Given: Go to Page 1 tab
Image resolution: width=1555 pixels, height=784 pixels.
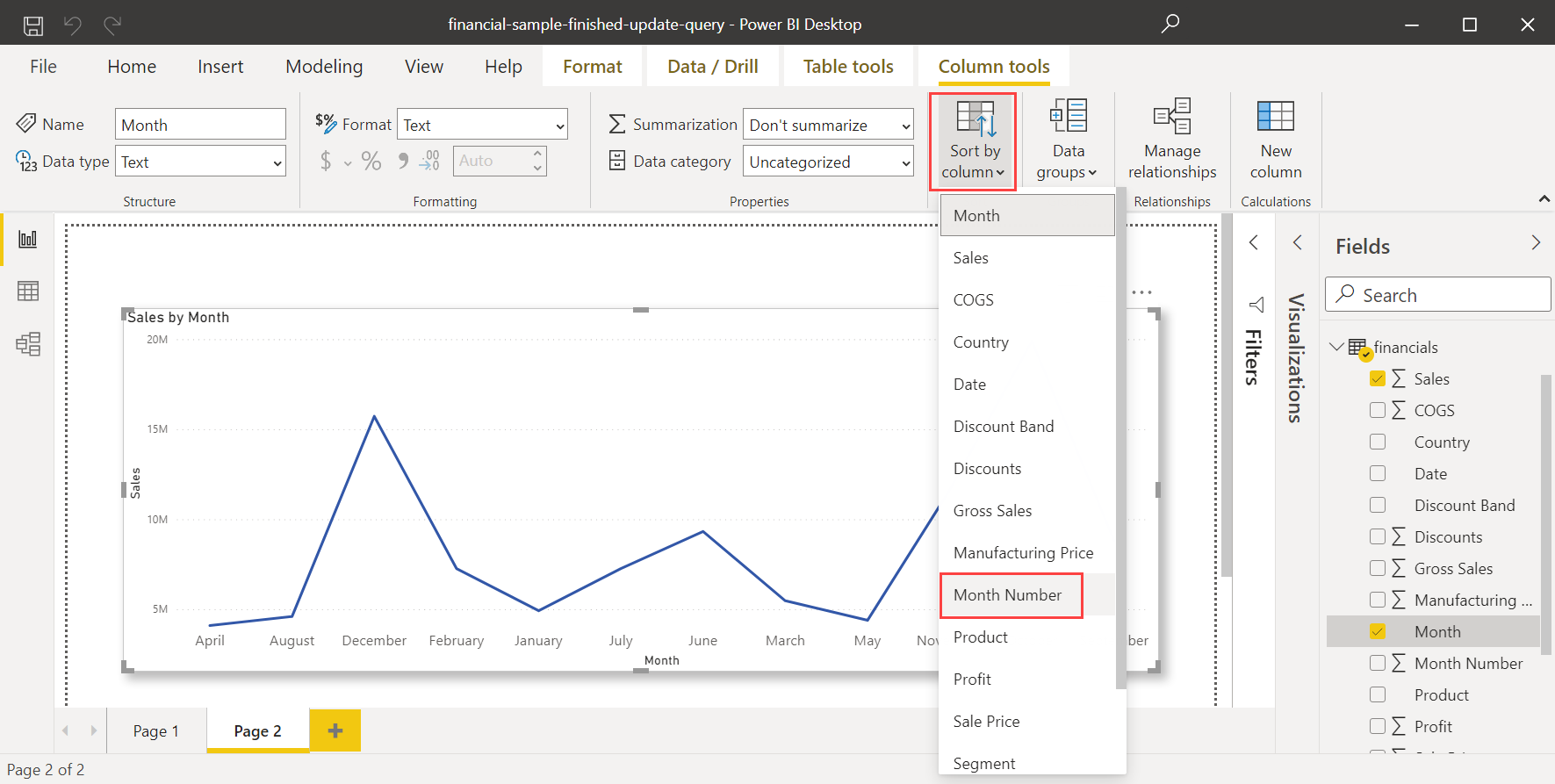Looking at the screenshot, I should pos(156,731).
